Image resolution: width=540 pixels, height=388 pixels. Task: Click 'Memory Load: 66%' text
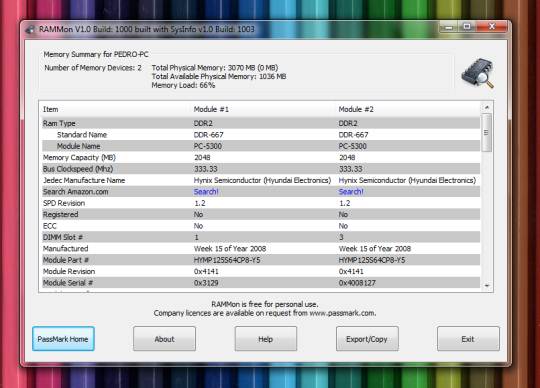[183, 85]
